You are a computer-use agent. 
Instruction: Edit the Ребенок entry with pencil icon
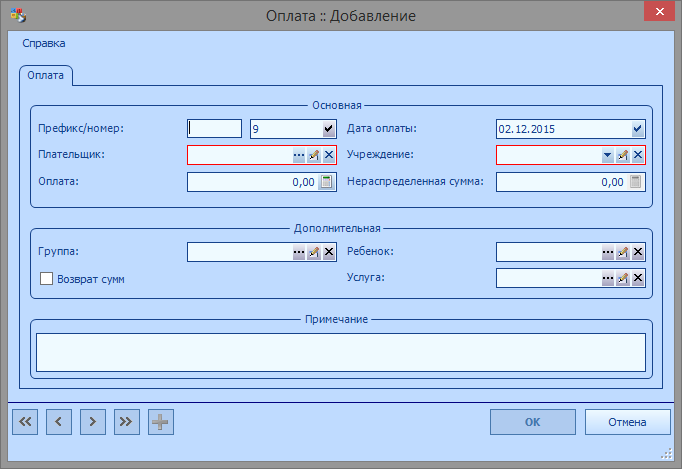tap(623, 252)
